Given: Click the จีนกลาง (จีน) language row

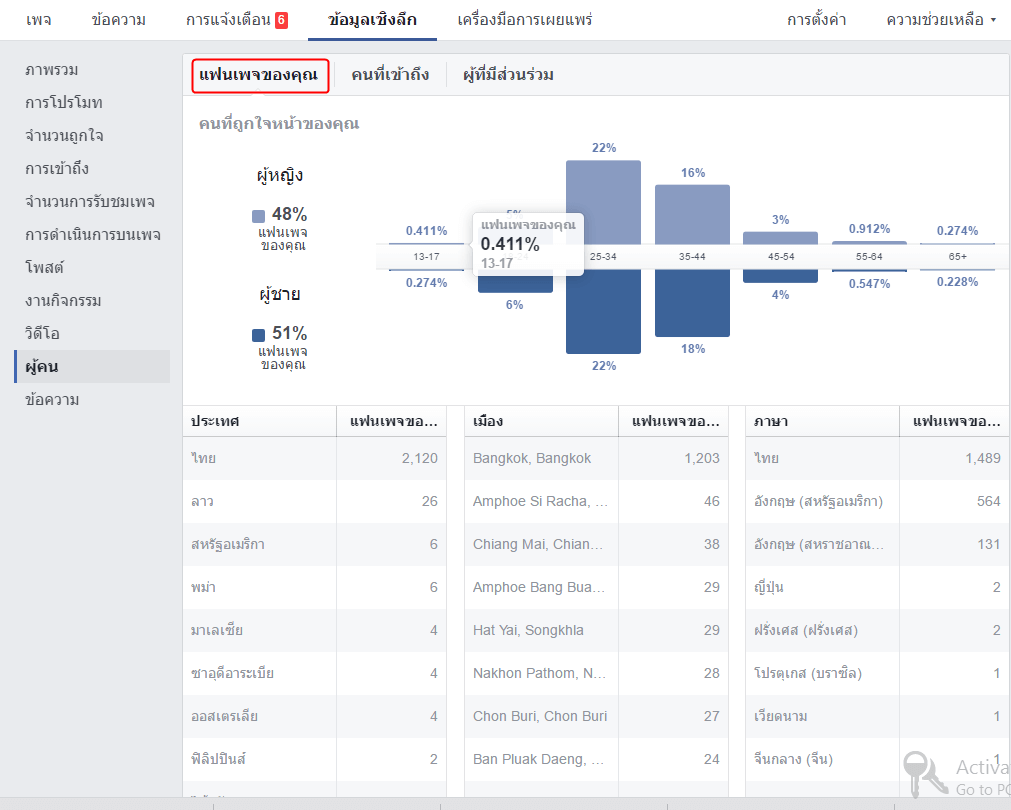Looking at the screenshot, I should coord(878,759).
